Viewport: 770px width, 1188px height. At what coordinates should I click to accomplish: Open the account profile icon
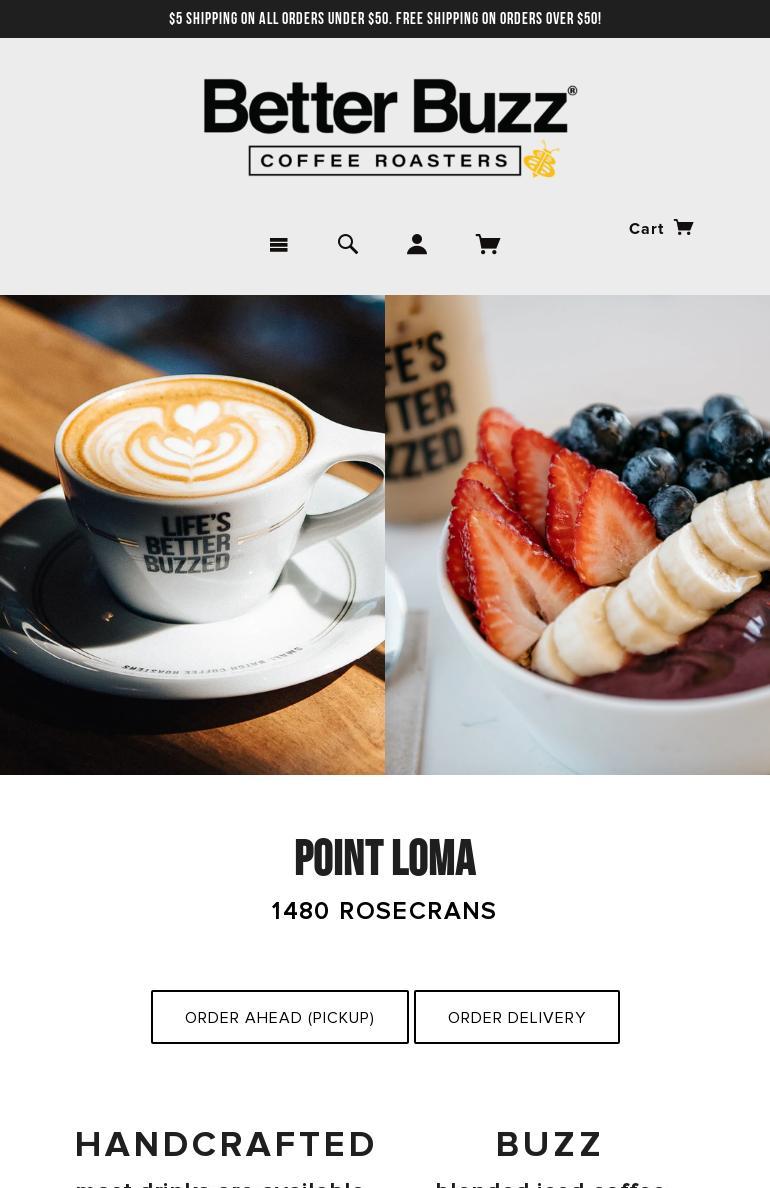coord(417,244)
